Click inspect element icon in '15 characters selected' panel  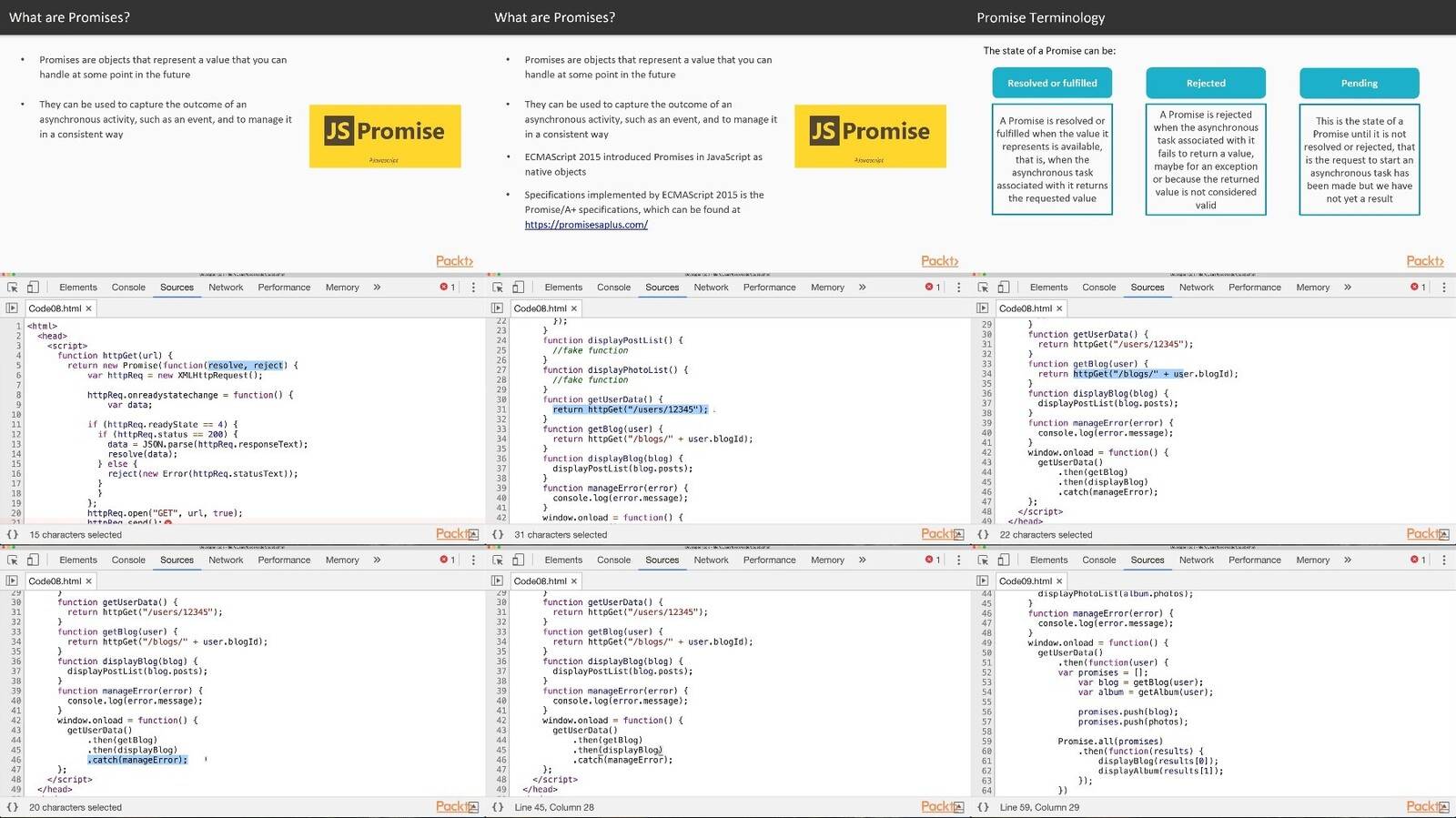[x=13, y=287]
